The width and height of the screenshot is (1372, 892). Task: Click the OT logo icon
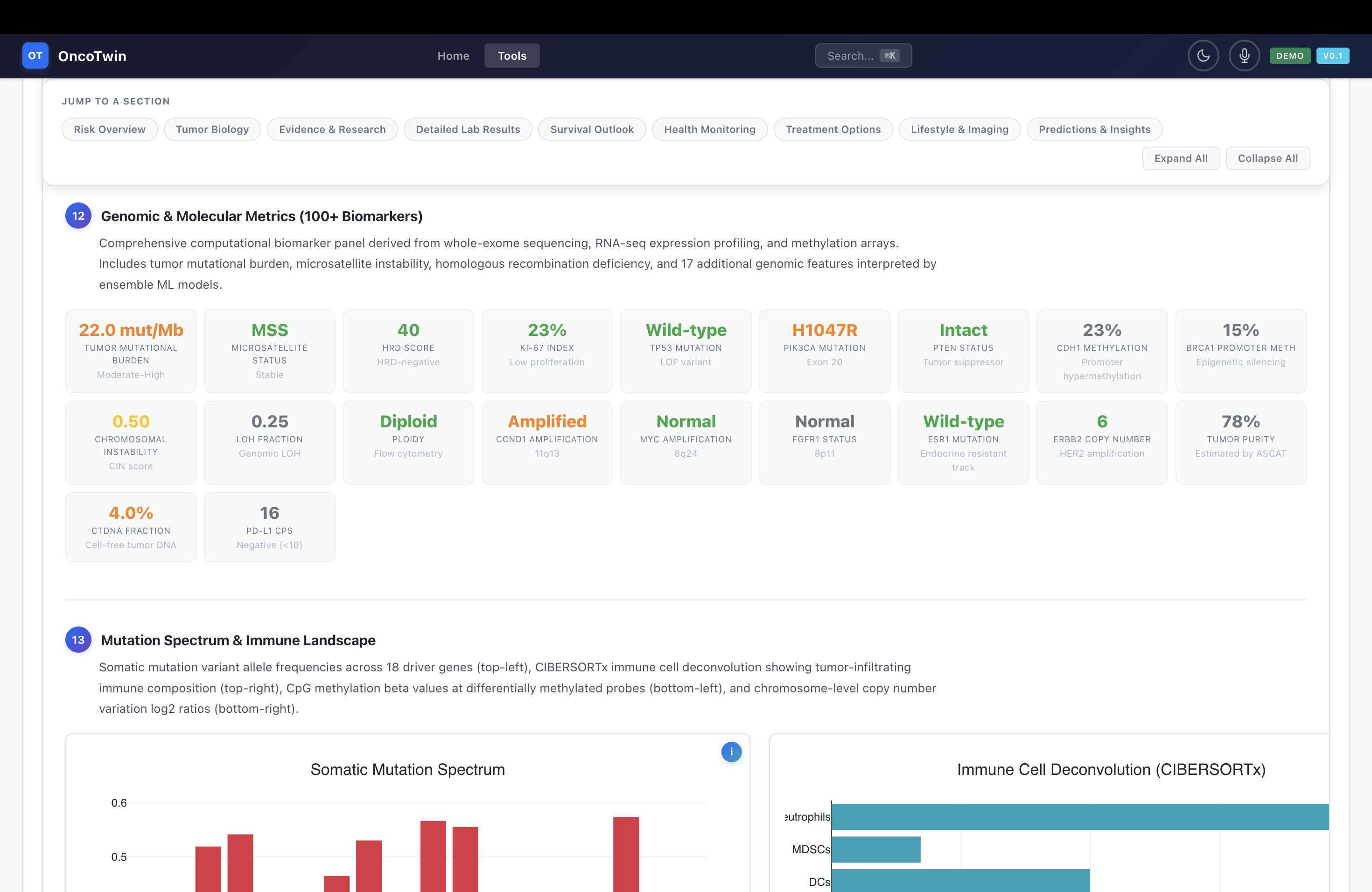coord(35,56)
